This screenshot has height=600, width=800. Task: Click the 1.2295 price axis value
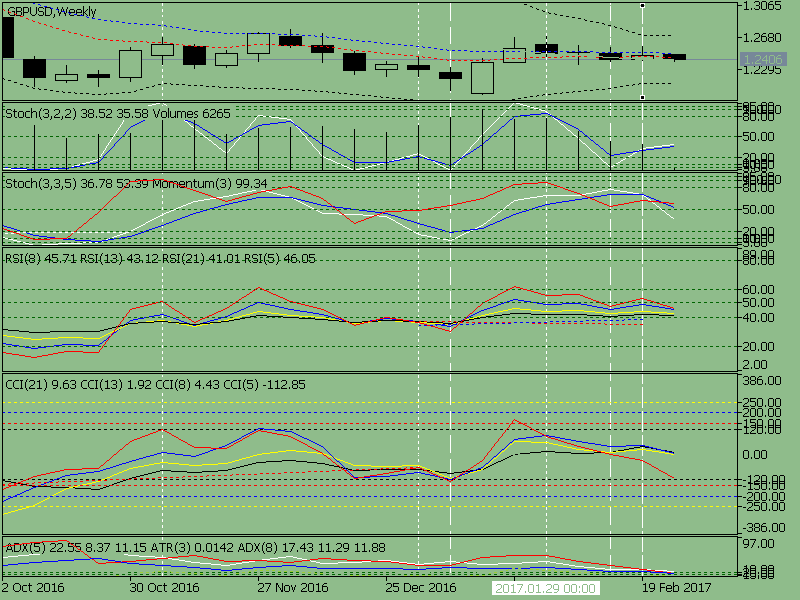pyautogui.click(x=762, y=69)
